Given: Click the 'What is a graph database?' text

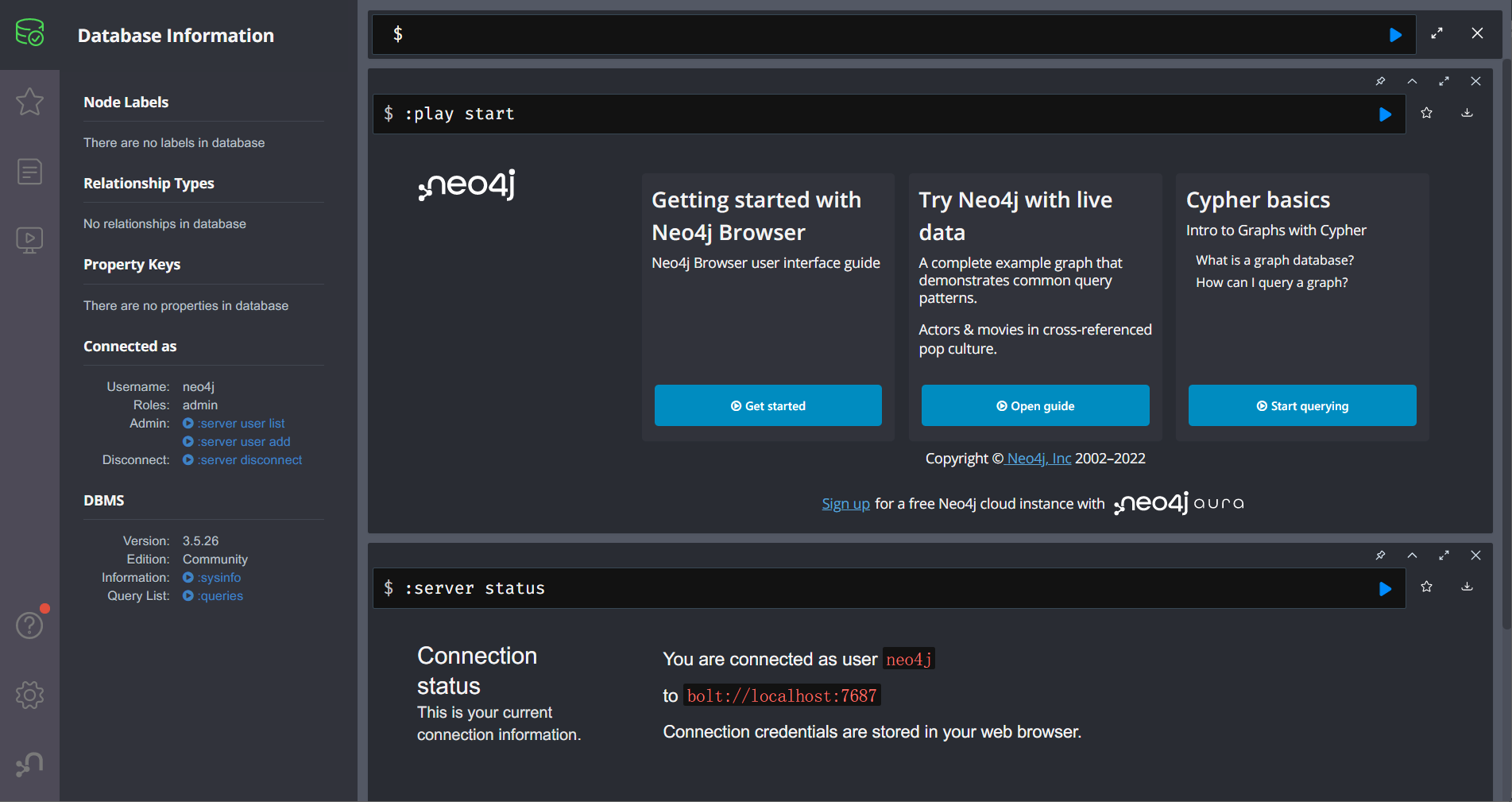Looking at the screenshot, I should pyautogui.click(x=1274, y=261).
